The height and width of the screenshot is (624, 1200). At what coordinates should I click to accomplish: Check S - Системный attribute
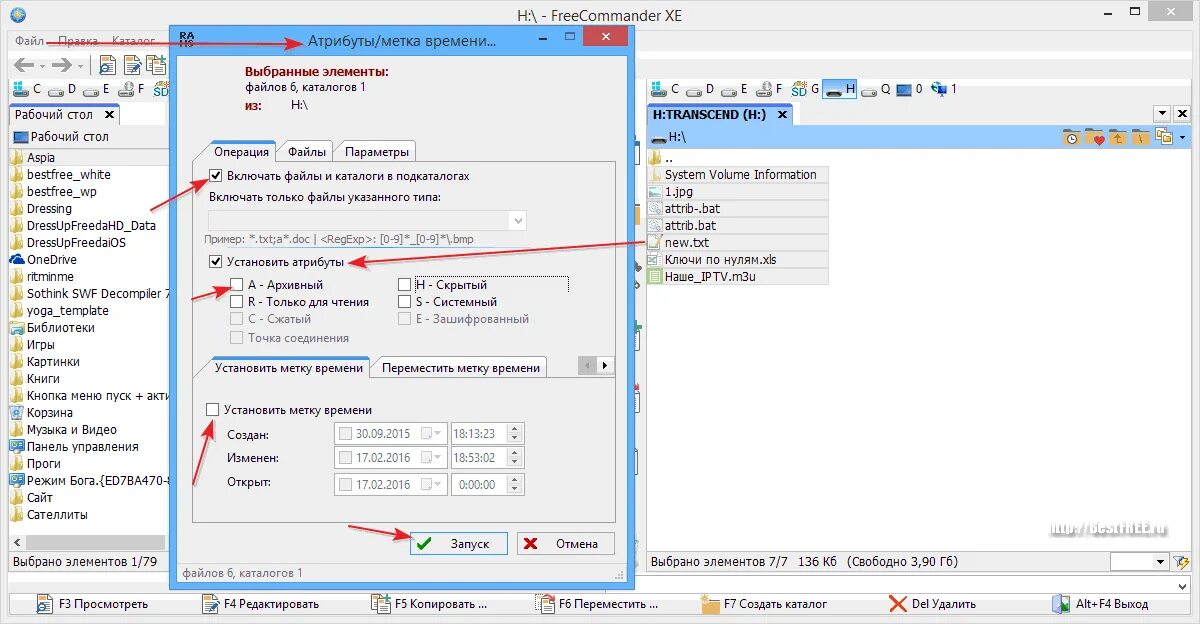pyautogui.click(x=405, y=302)
